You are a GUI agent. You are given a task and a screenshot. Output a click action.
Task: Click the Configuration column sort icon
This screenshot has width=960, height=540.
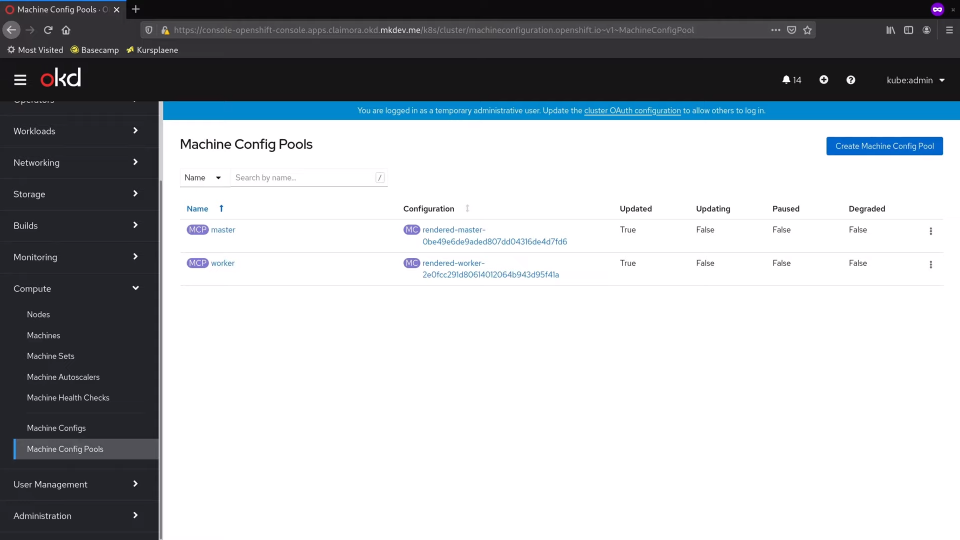click(467, 209)
